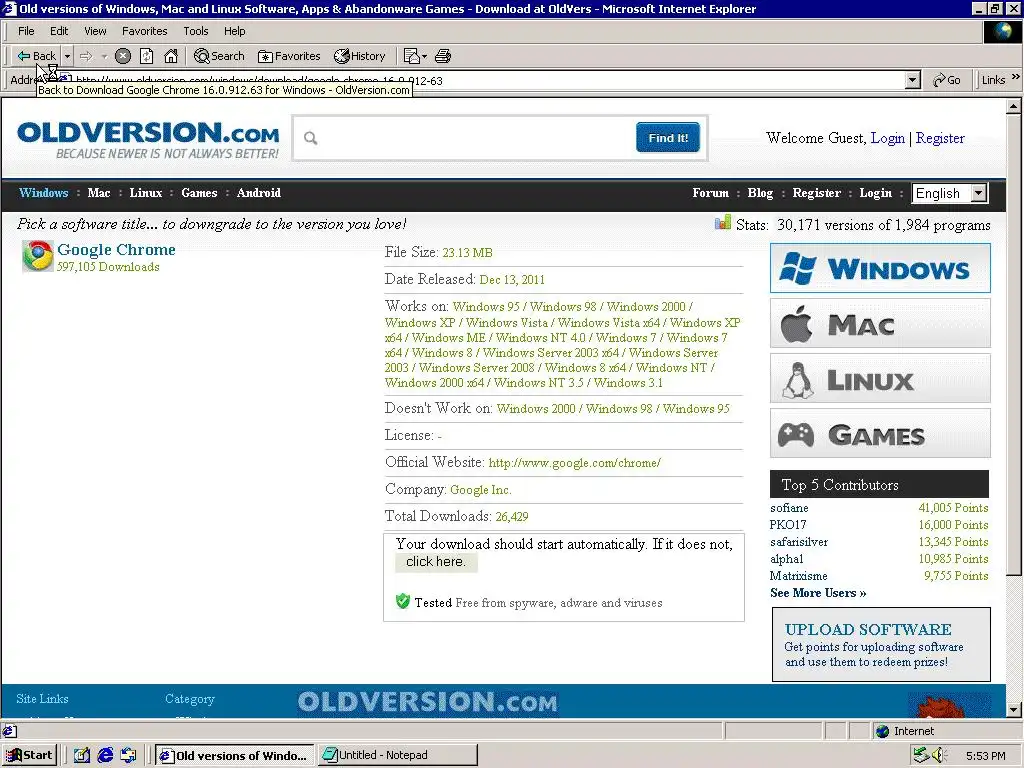
Task: Click the green Tested shield icon
Action: 403,601
